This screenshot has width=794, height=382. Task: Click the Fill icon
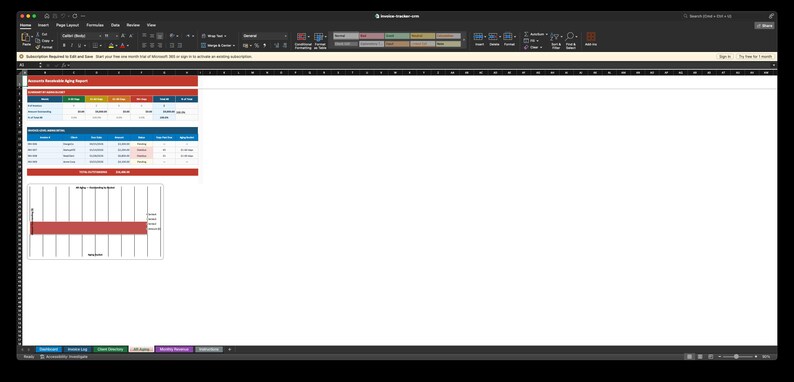pos(526,41)
